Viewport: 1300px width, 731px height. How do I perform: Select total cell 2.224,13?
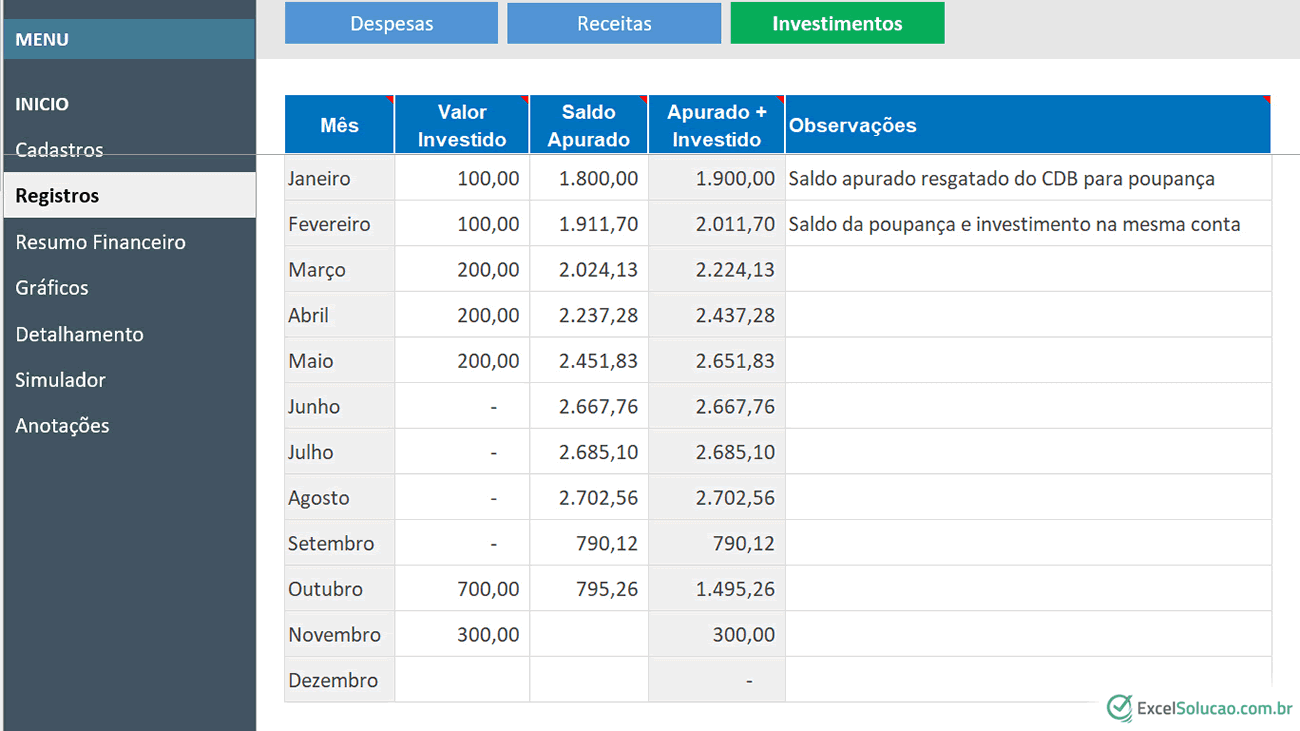tap(717, 269)
